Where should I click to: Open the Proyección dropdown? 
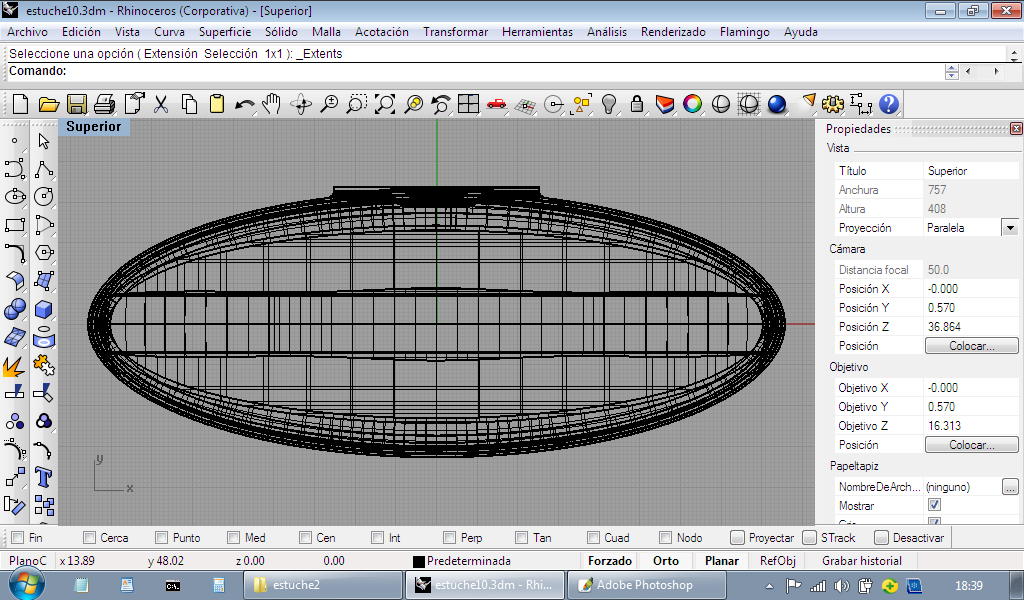tap(1010, 228)
